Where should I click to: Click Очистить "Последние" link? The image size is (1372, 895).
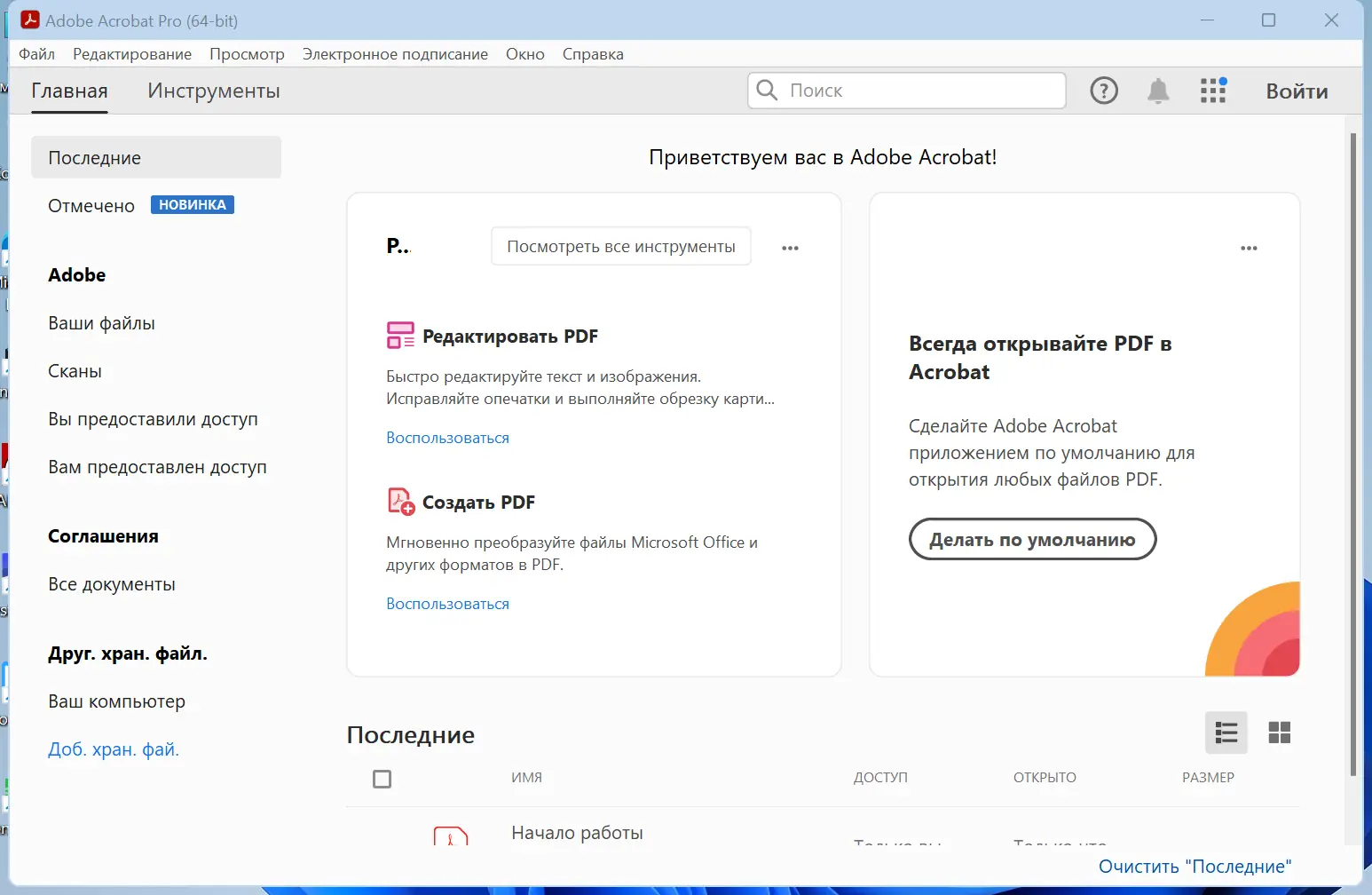[1195, 867]
